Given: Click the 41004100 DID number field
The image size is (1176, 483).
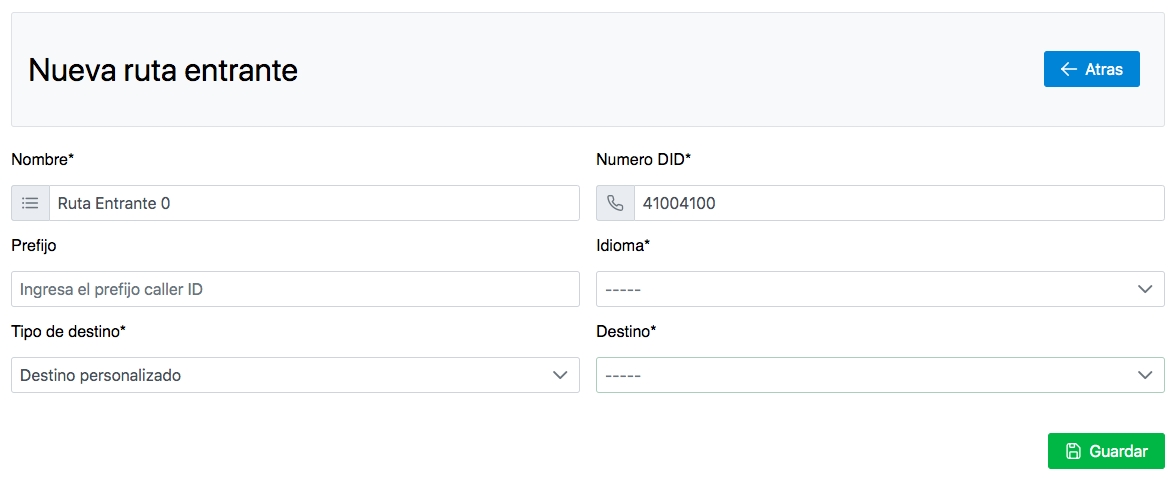Looking at the screenshot, I should pos(899,203).
